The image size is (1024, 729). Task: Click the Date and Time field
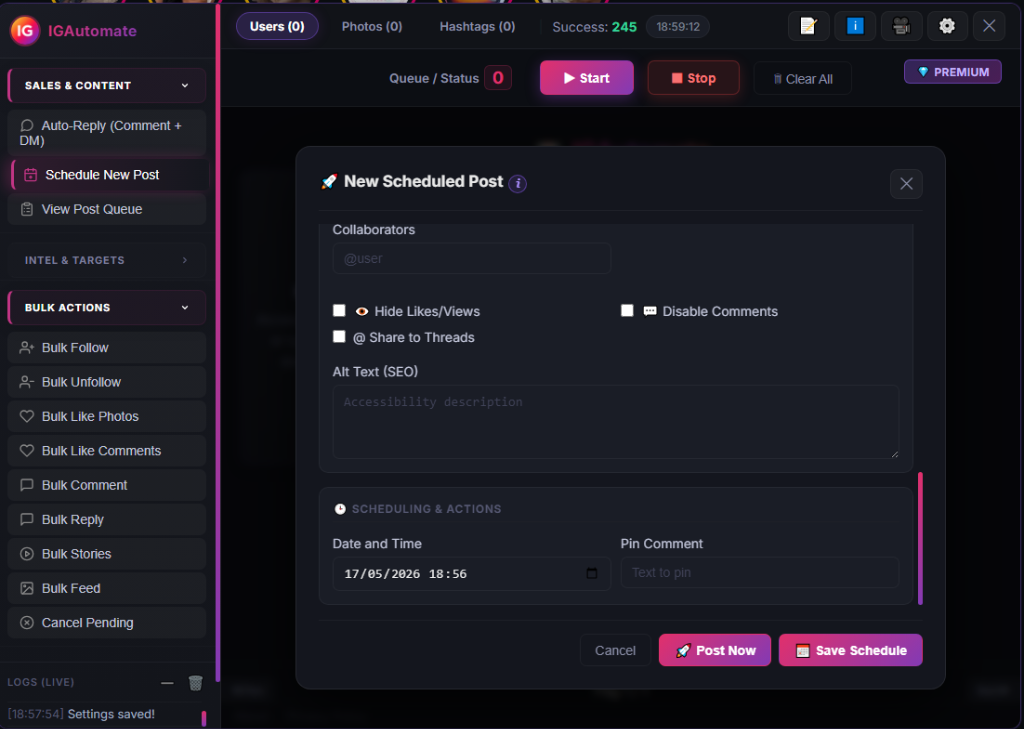pyautogui.click(x=472, y=574)
